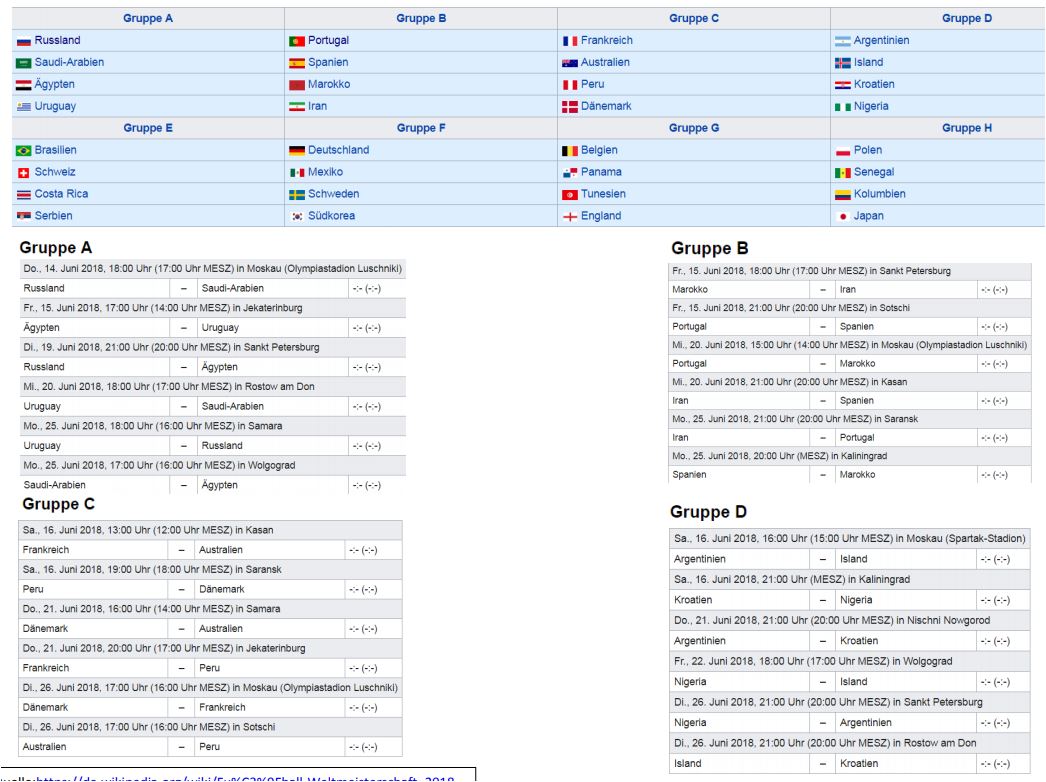
Task: Open the Kroatien link in Gruppe D table
Action: [x=874, y=84]
